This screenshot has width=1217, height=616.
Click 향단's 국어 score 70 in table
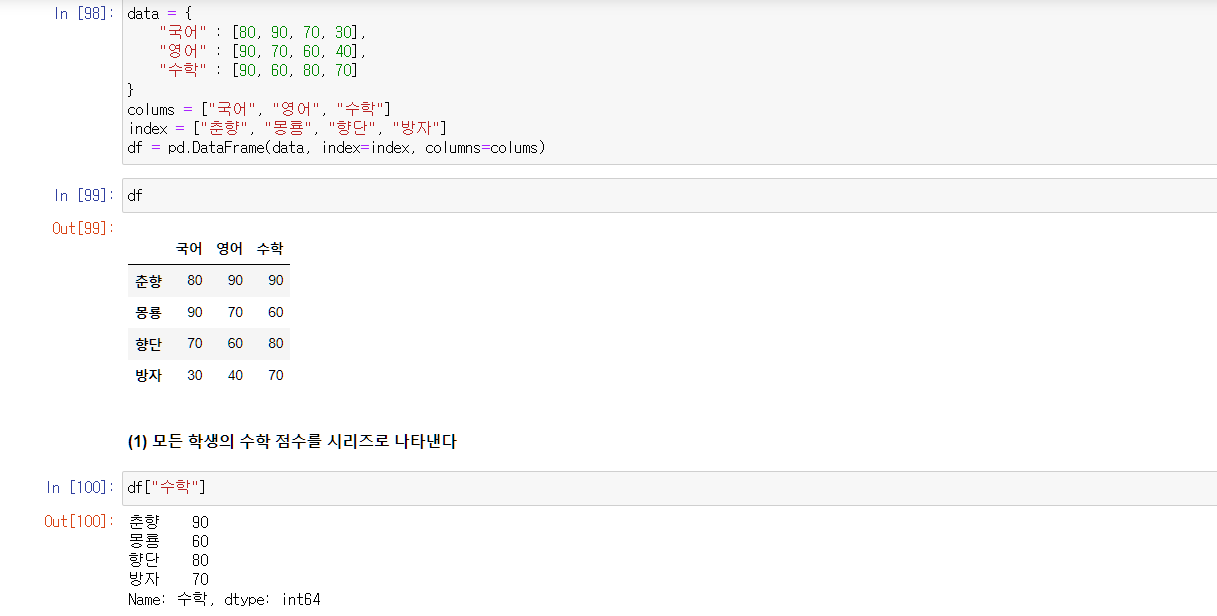[x=195, y=344]
